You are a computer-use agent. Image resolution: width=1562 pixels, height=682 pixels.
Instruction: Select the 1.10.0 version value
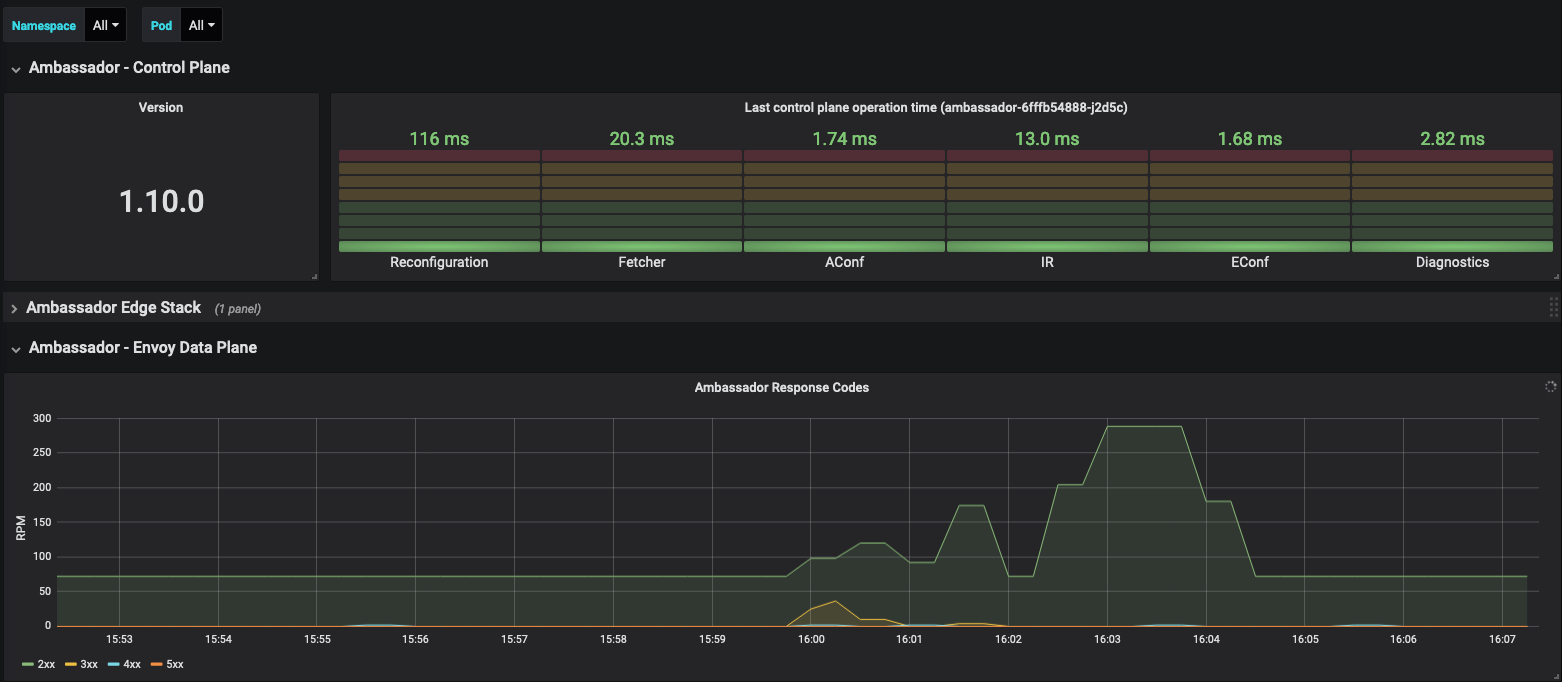click(x=161, y=201)
